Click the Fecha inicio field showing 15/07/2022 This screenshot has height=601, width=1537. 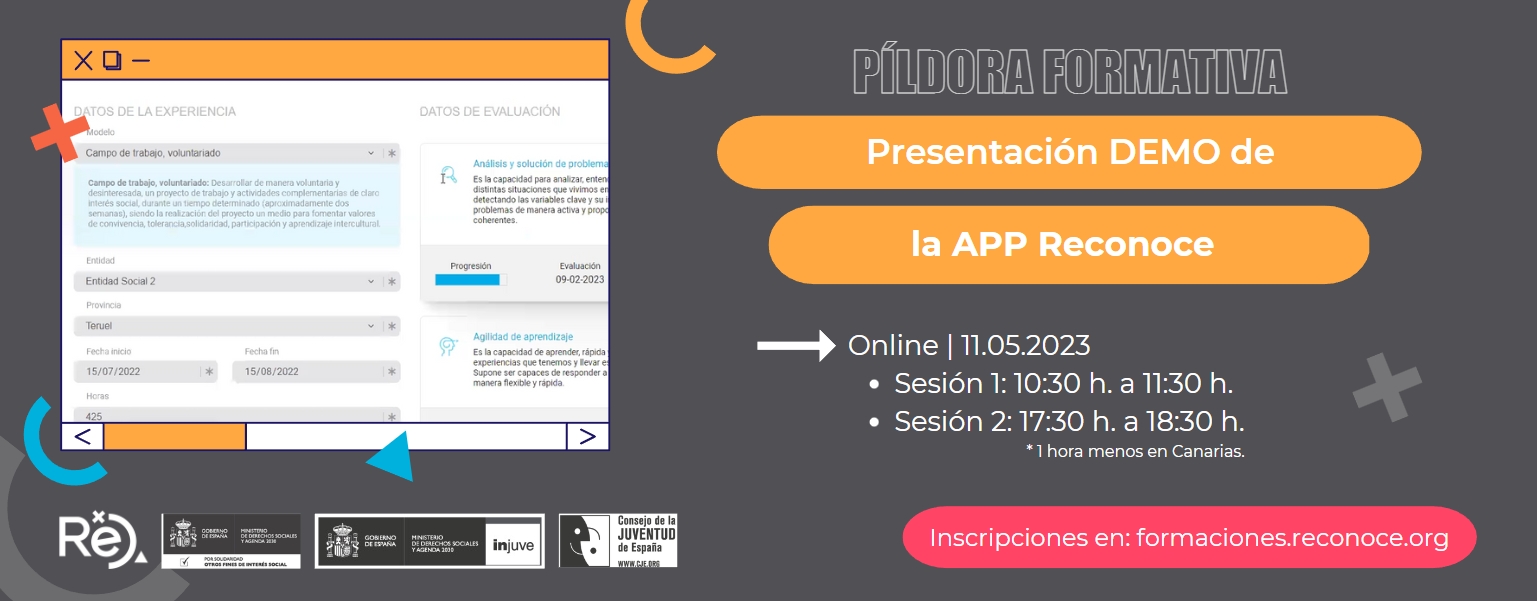146,371
